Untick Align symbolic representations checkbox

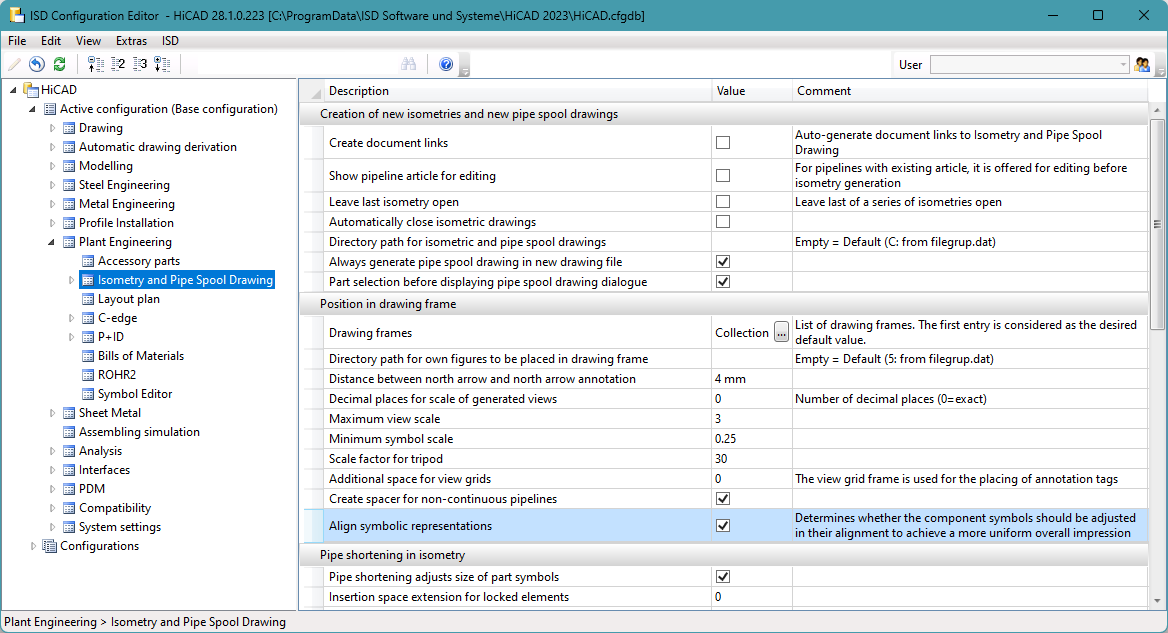coord(723,526)
